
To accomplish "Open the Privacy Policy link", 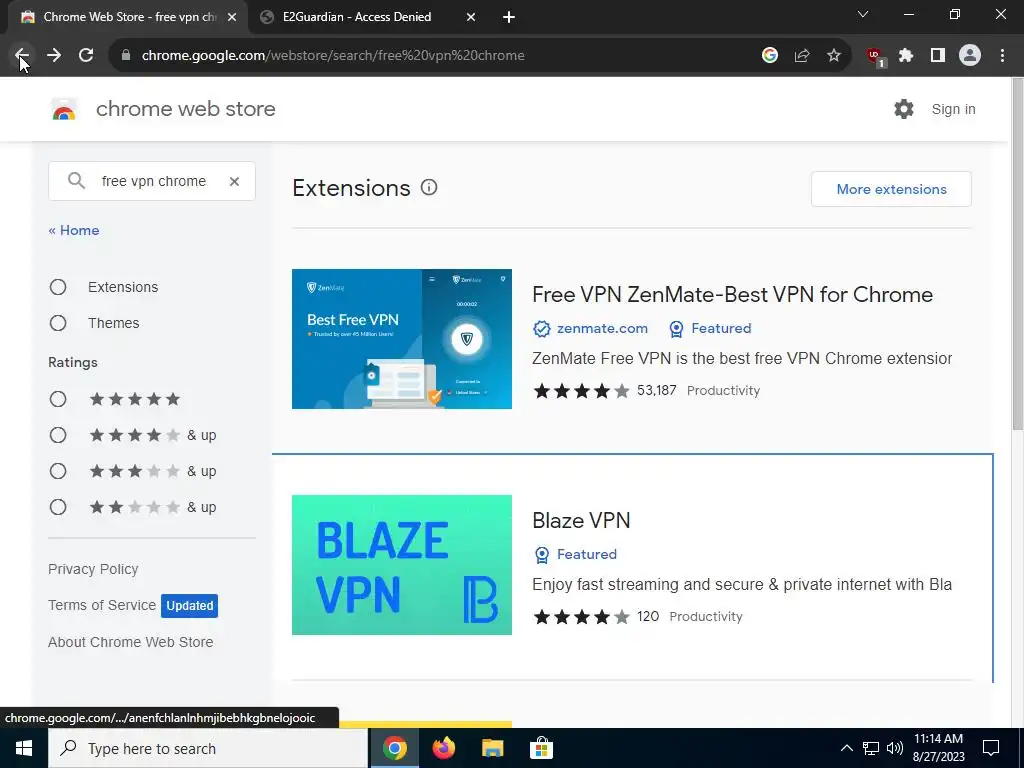I will (93, 569).
